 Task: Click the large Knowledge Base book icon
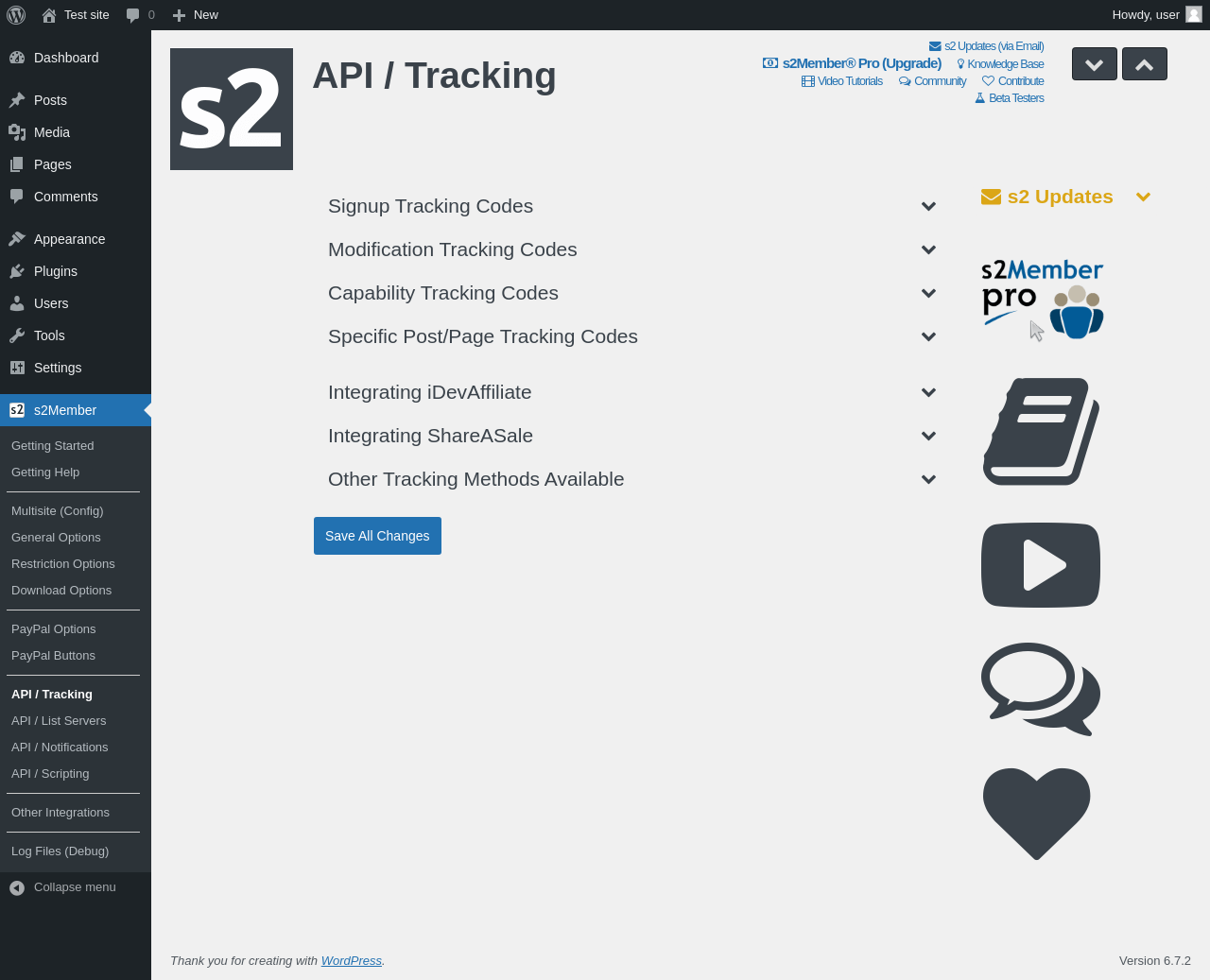point(1041,432)
